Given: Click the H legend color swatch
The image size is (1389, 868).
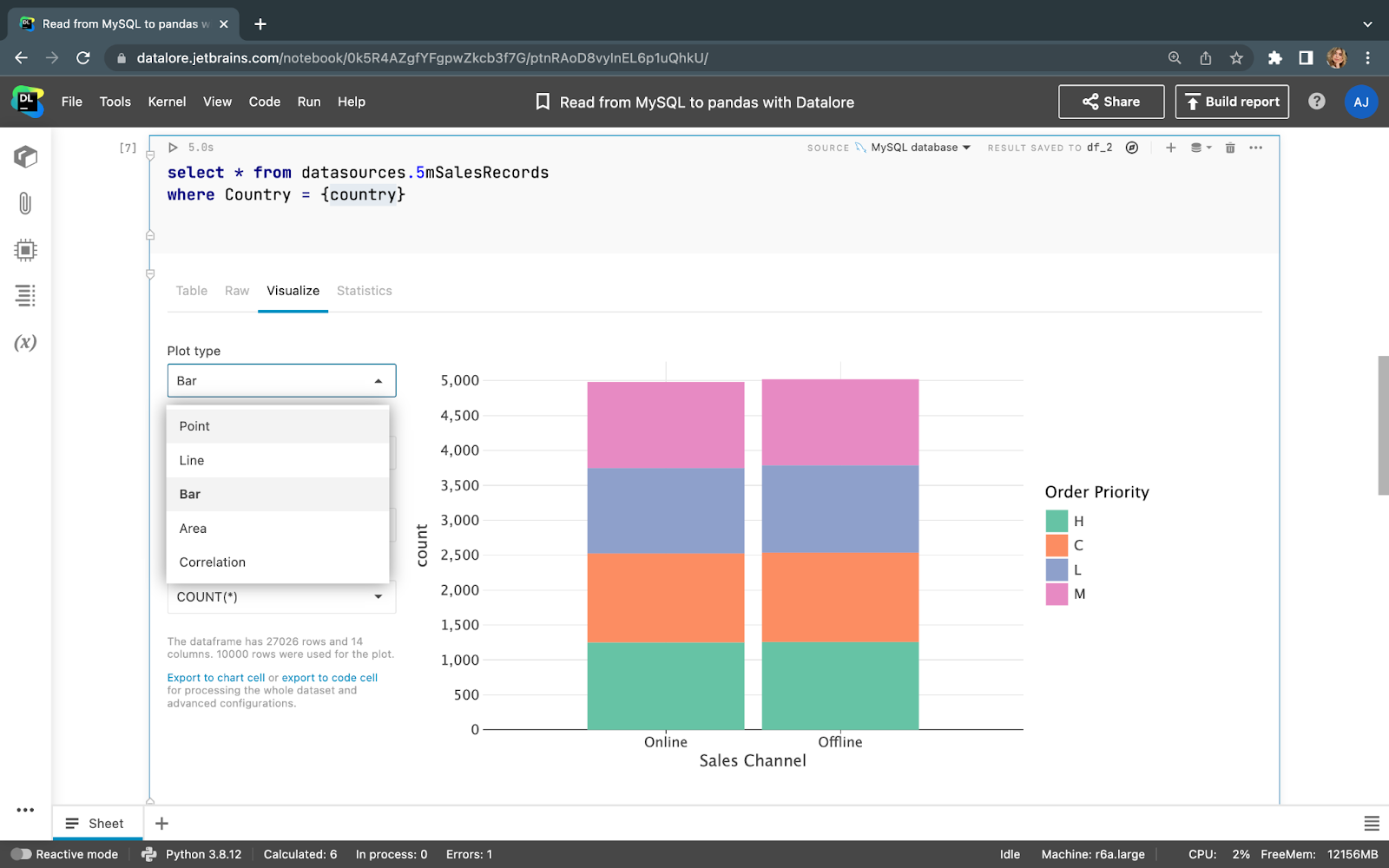Looking at the screenshot, I should tap(1057, 521).
